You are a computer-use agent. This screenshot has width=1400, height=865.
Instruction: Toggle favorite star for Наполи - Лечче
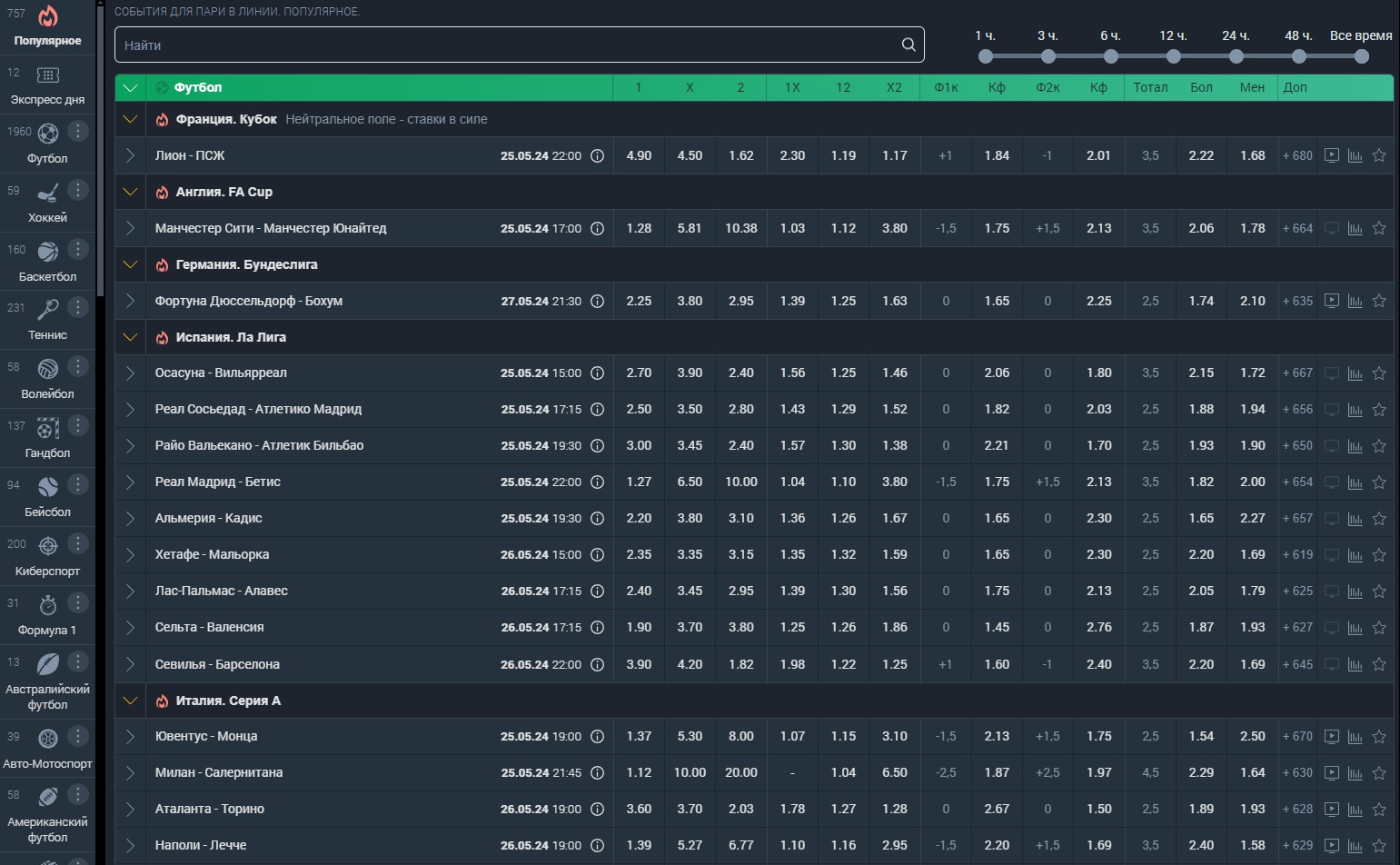point(1378,846)
